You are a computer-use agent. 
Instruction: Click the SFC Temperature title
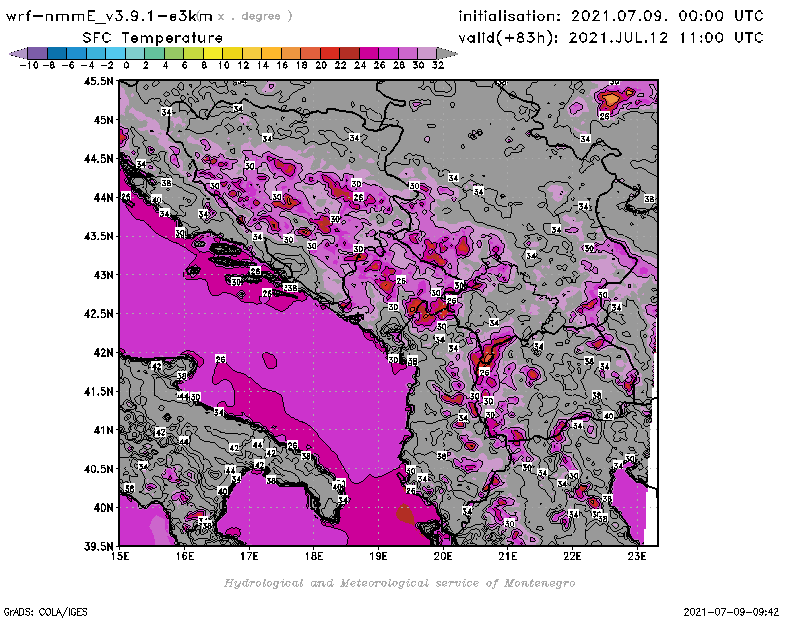(x=150, y=37)
